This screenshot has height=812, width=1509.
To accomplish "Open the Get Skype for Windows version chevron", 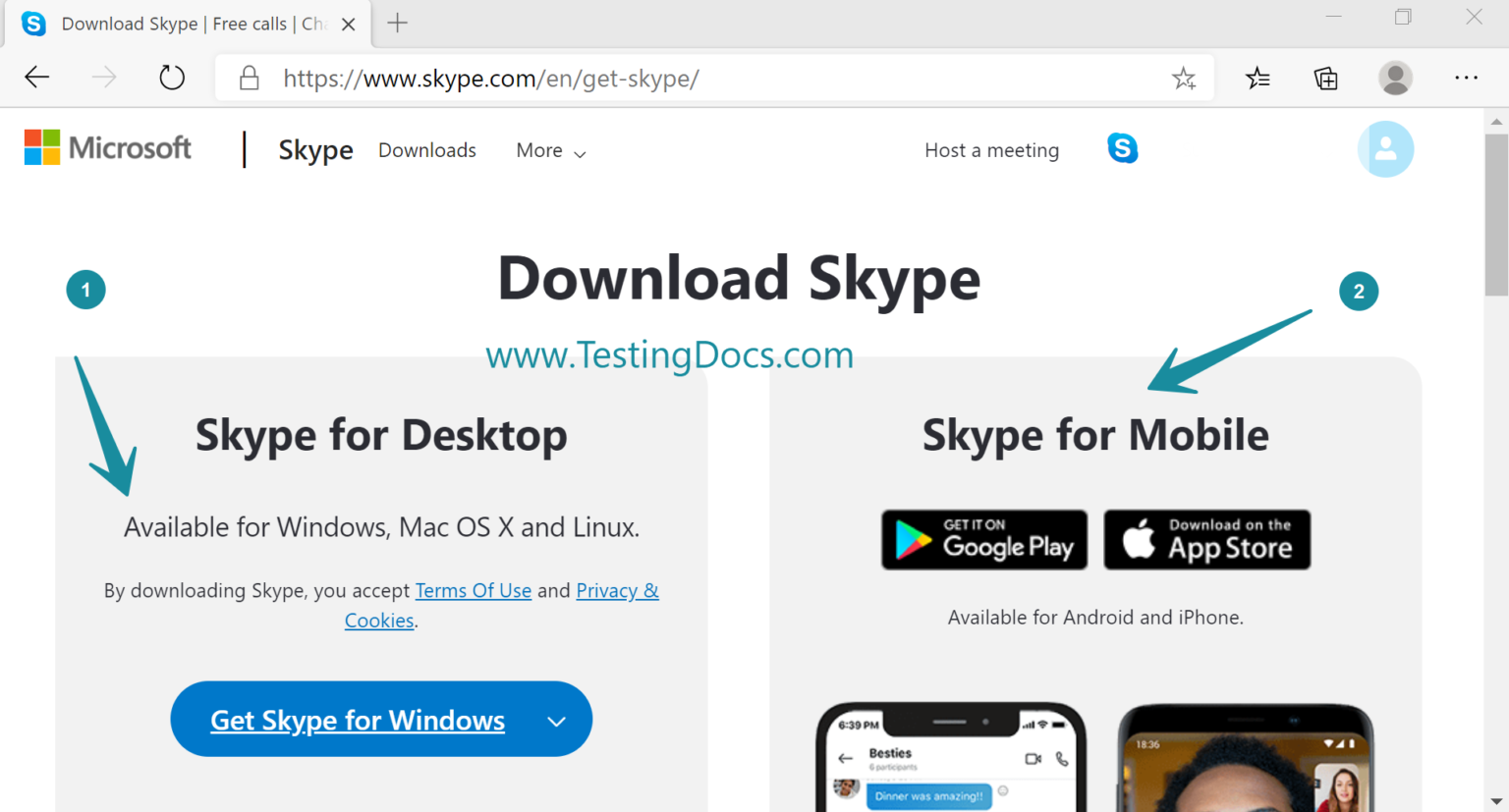I will [557, 719].
